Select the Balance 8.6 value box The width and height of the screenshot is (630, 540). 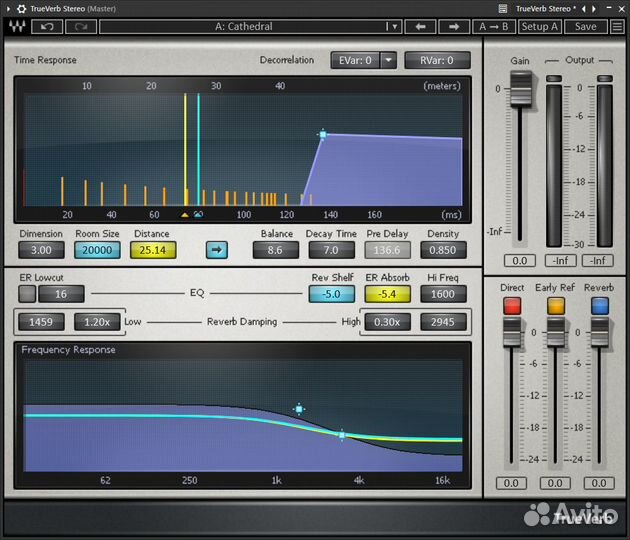click(275, 250)
